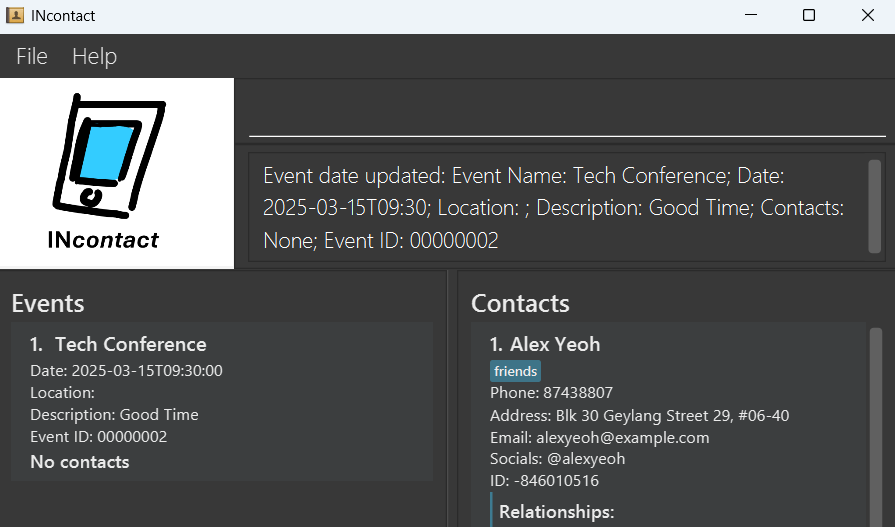The height and width of the screenshot is (527, 895).
Task: Click the command input field
Action: pos(567,114)
